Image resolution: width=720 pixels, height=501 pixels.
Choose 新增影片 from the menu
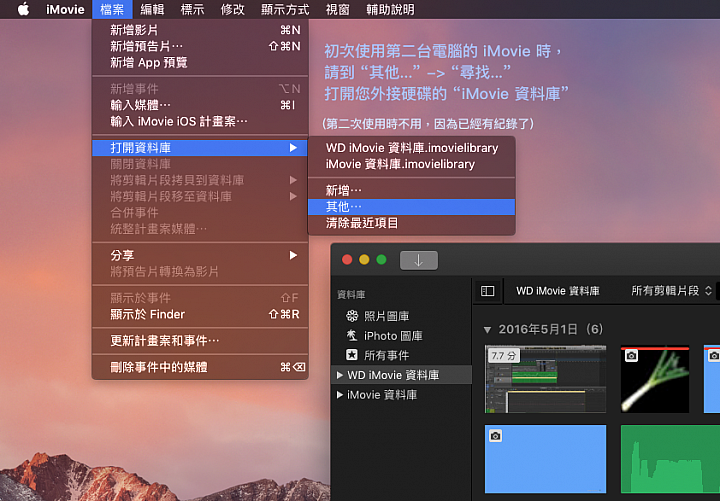(200, 30)
